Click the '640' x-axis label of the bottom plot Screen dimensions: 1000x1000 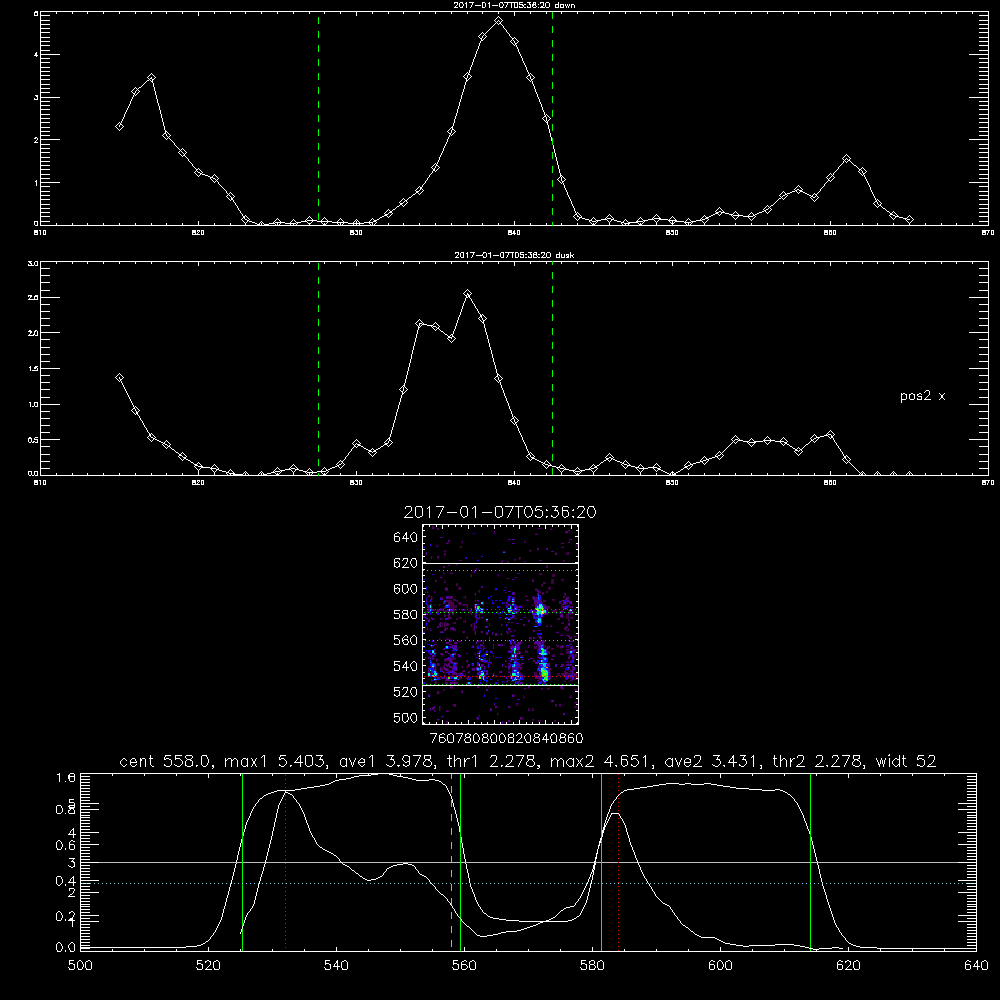(976, 966)
